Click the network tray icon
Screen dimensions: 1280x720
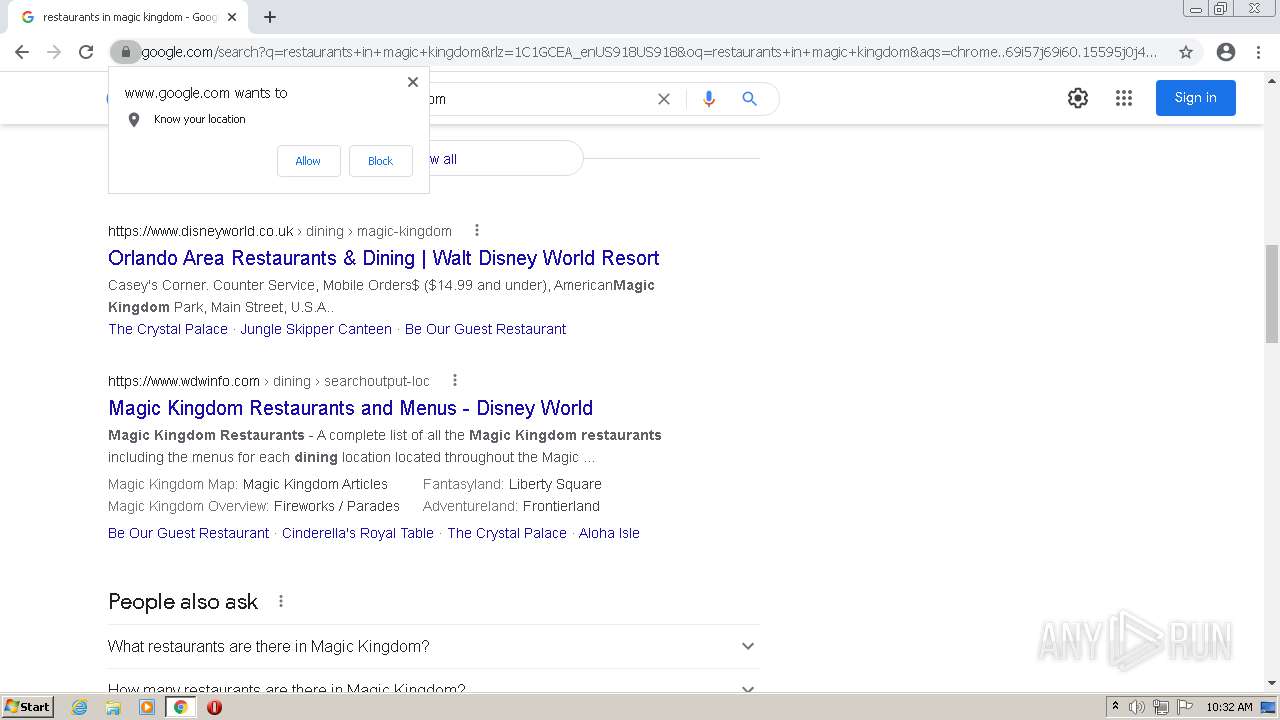(1161, 707)
